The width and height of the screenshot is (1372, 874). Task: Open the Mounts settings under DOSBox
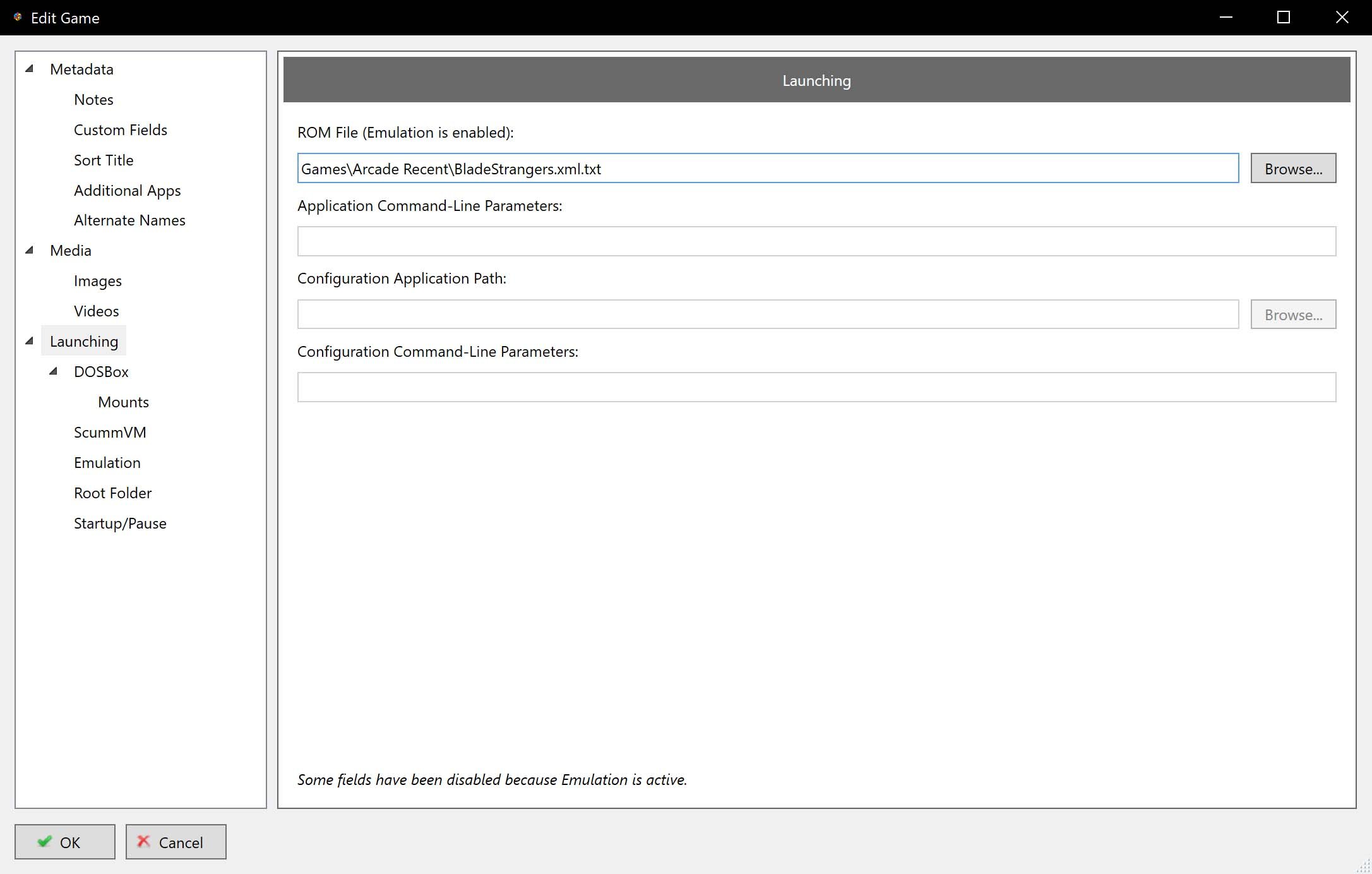tap(123, 402)
